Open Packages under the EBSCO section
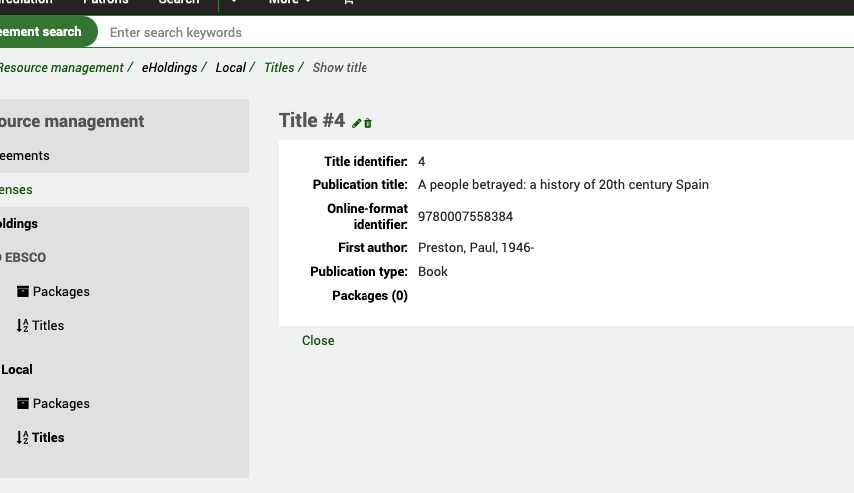The height and width of the screenshot is (493, 854). pos(60,292)
